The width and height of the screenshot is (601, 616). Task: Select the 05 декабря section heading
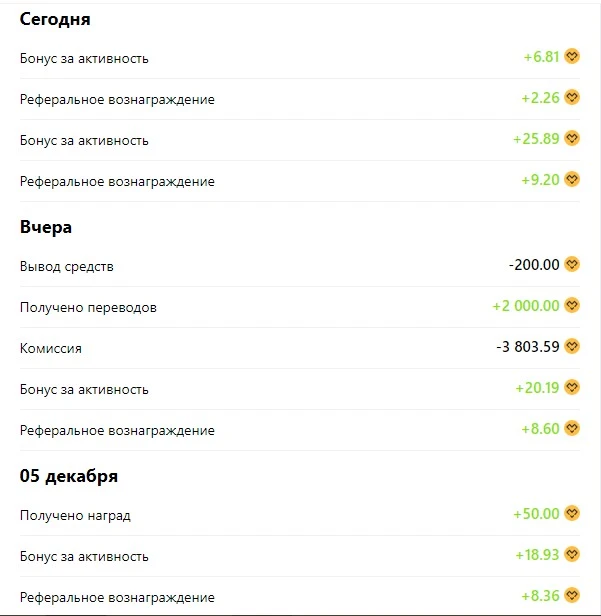[x=69, y=476]
